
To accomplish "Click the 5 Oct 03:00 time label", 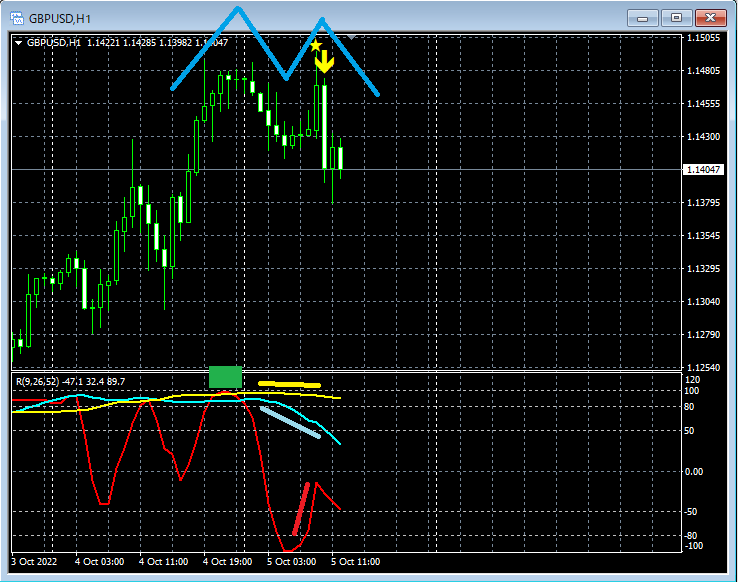I will point(292,562).
